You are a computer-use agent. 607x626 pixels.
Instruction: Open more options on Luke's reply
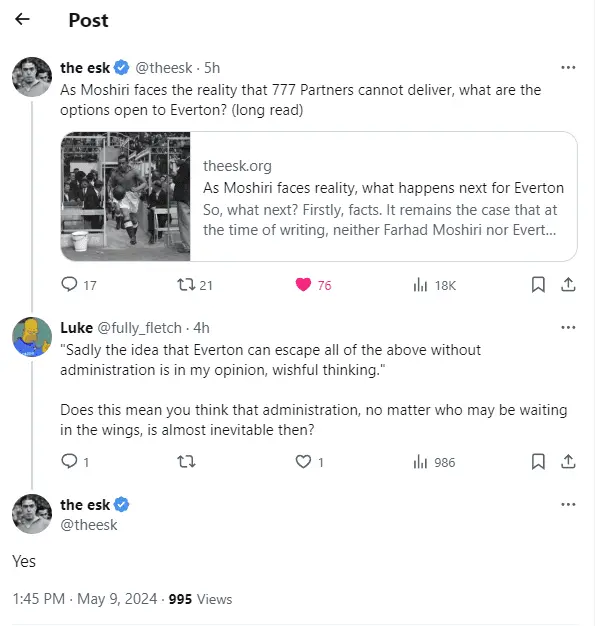pyautogui.click(x=568, y=327)
